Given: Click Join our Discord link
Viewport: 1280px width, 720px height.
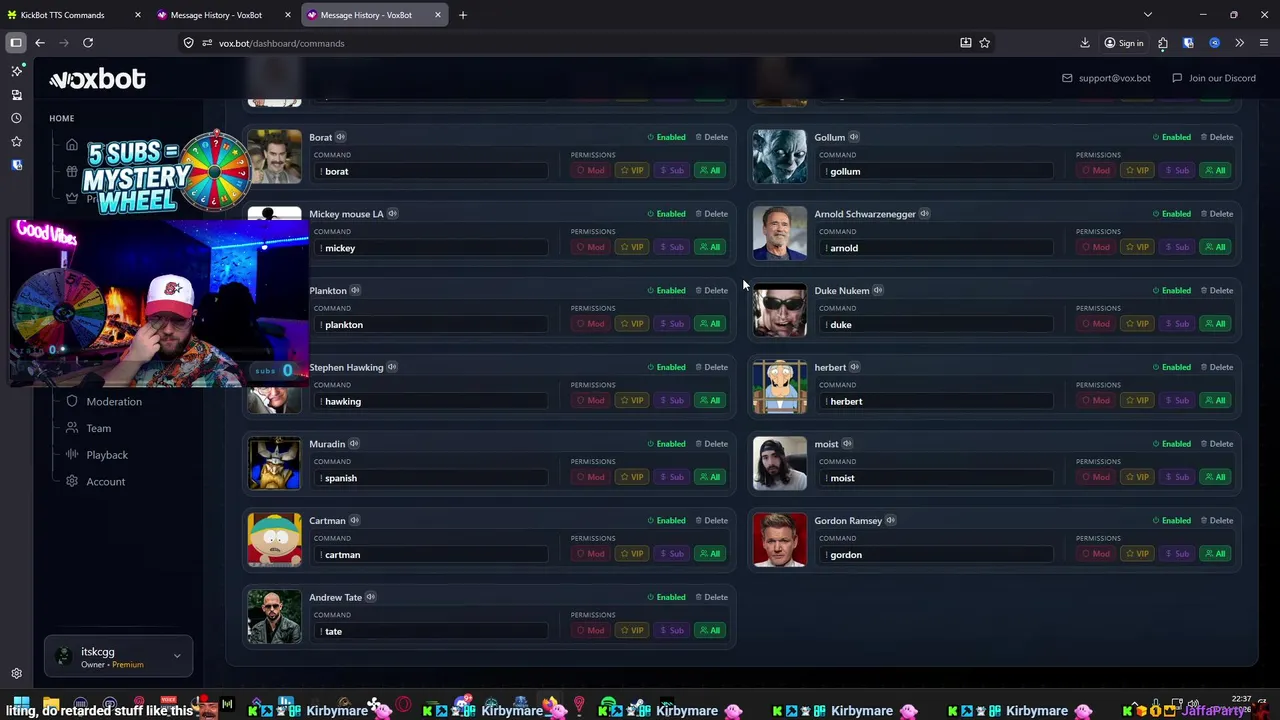Looking at the screenshot, I should (x=1214, y=78).
